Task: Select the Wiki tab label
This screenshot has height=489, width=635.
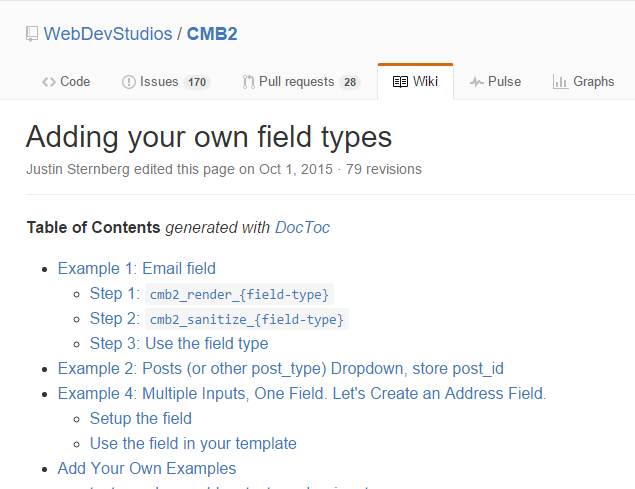Action: click(425, 81)
